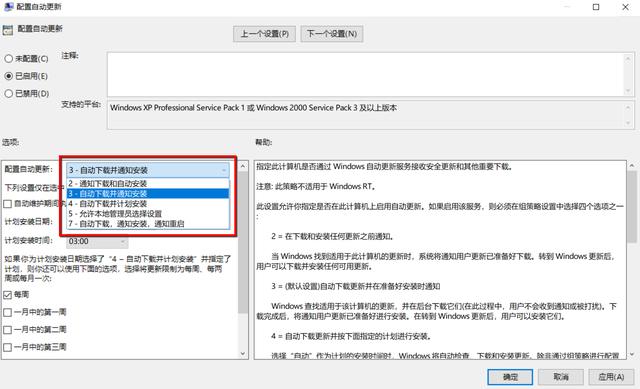Click the help line '4 = 自动下载更新并按下面指定的计划进行安装'
The height and width of the screenshot is (389, 640).
point(351,336)
